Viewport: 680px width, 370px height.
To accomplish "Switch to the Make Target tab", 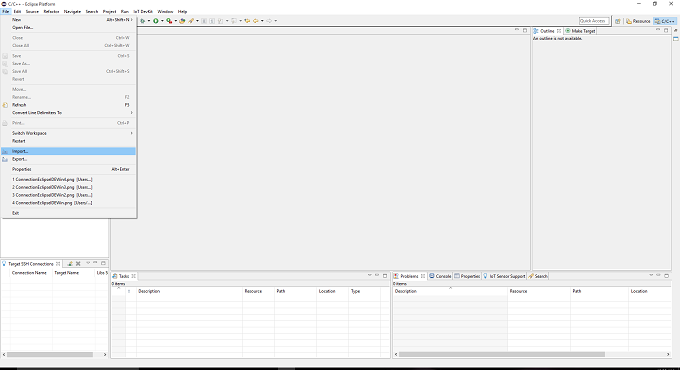I will coord(580,31).
